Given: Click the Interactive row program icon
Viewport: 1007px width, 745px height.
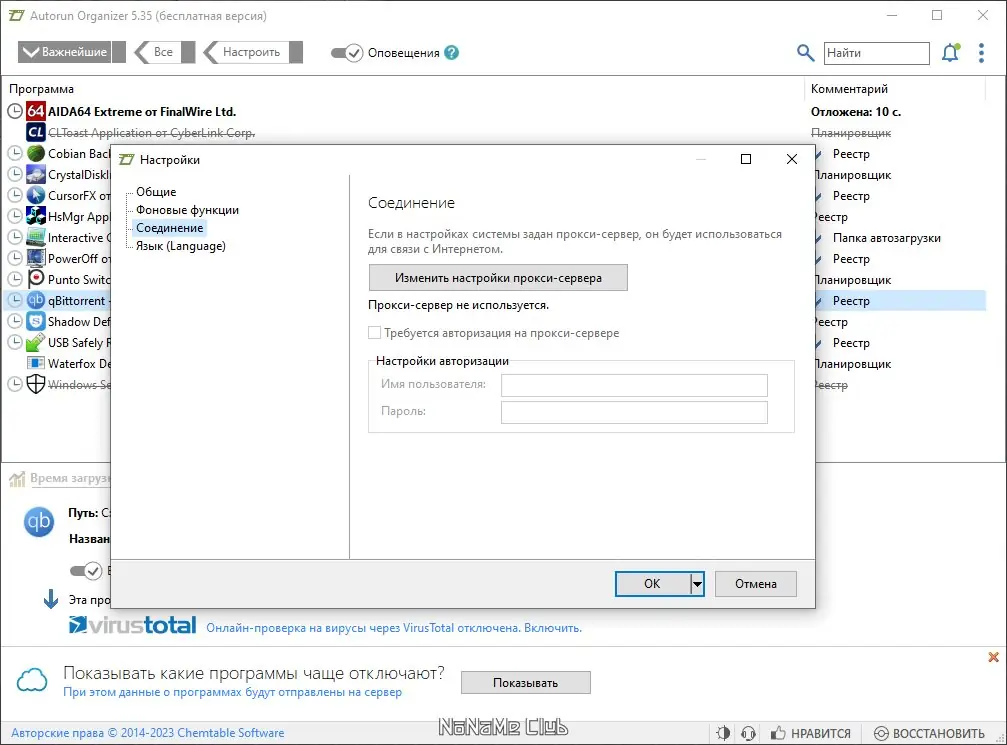Looking at the screenshot, I should coord(35,238).
